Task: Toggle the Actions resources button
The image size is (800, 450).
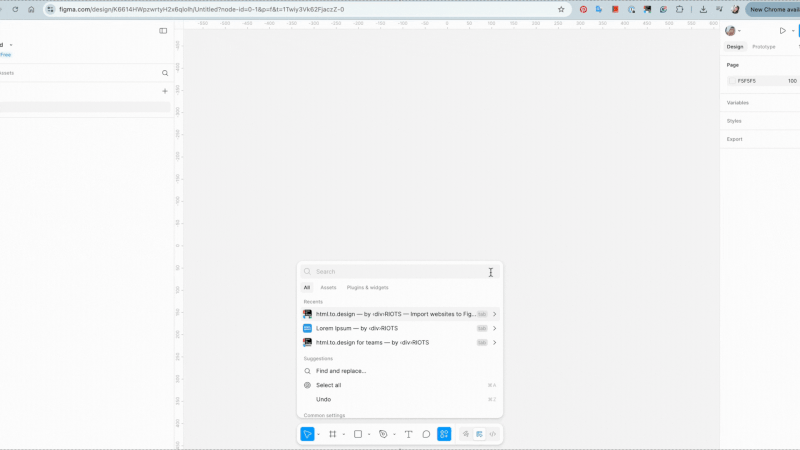Action: click(x=444, y=434)
